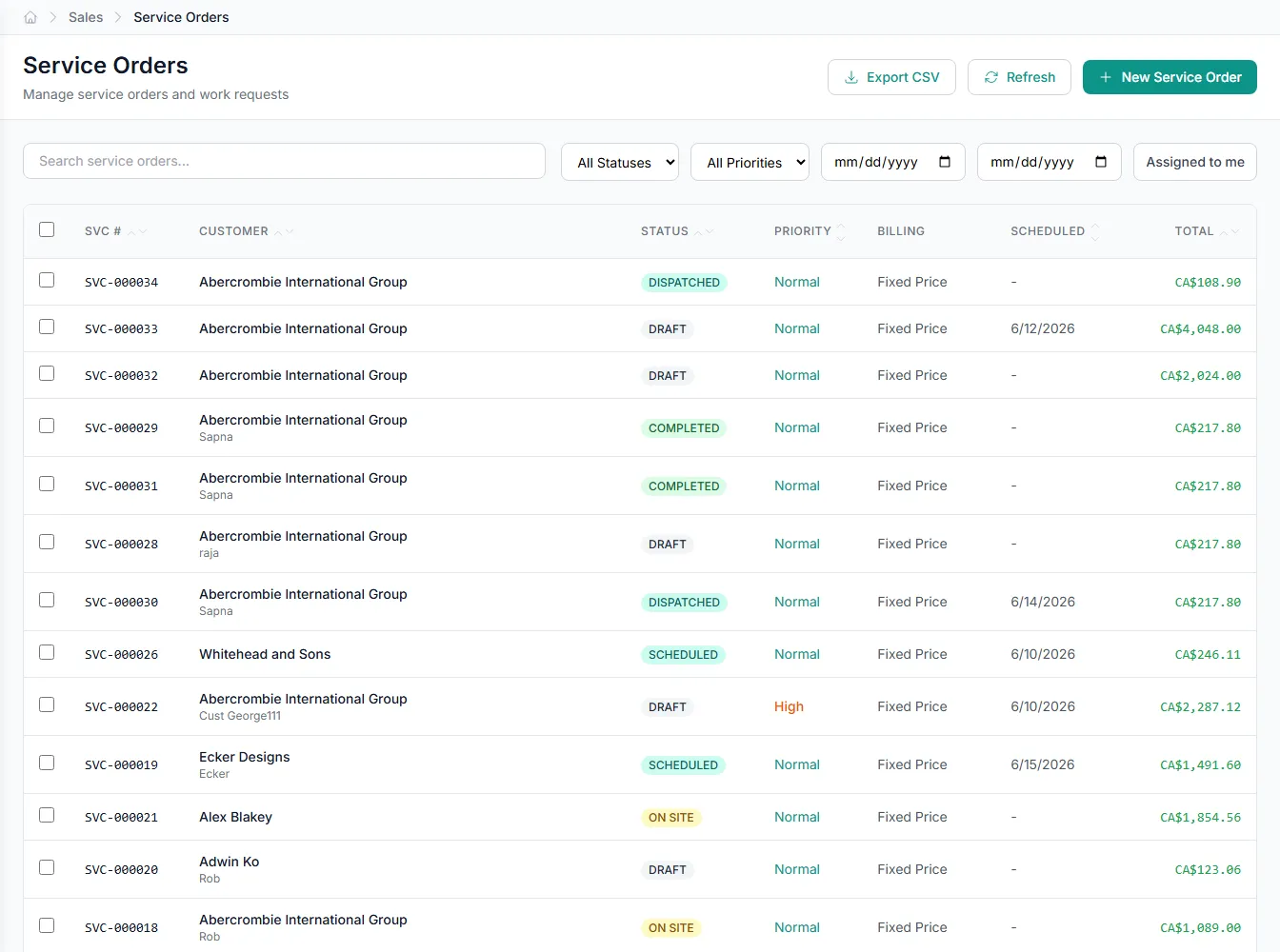Open calendar picker in first date field

[945, 162]
